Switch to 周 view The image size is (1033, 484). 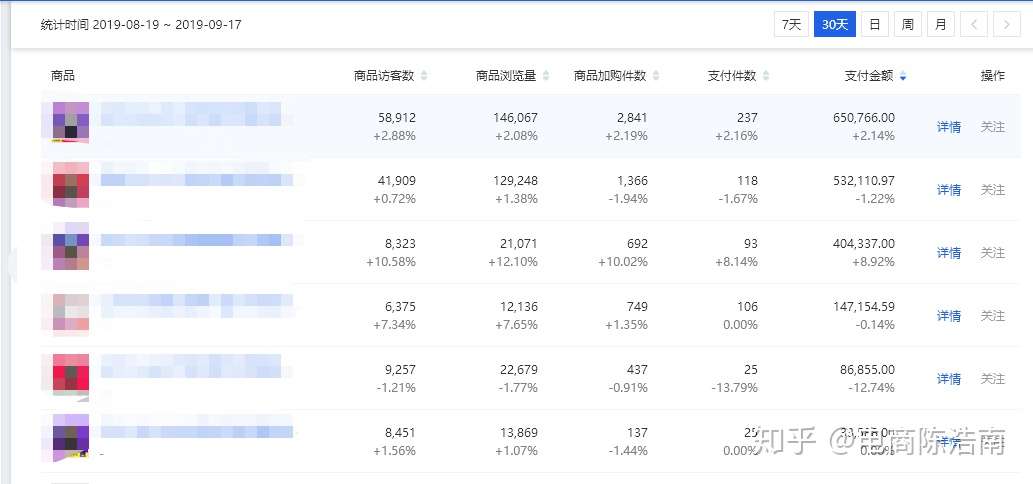tap(908, 25)
